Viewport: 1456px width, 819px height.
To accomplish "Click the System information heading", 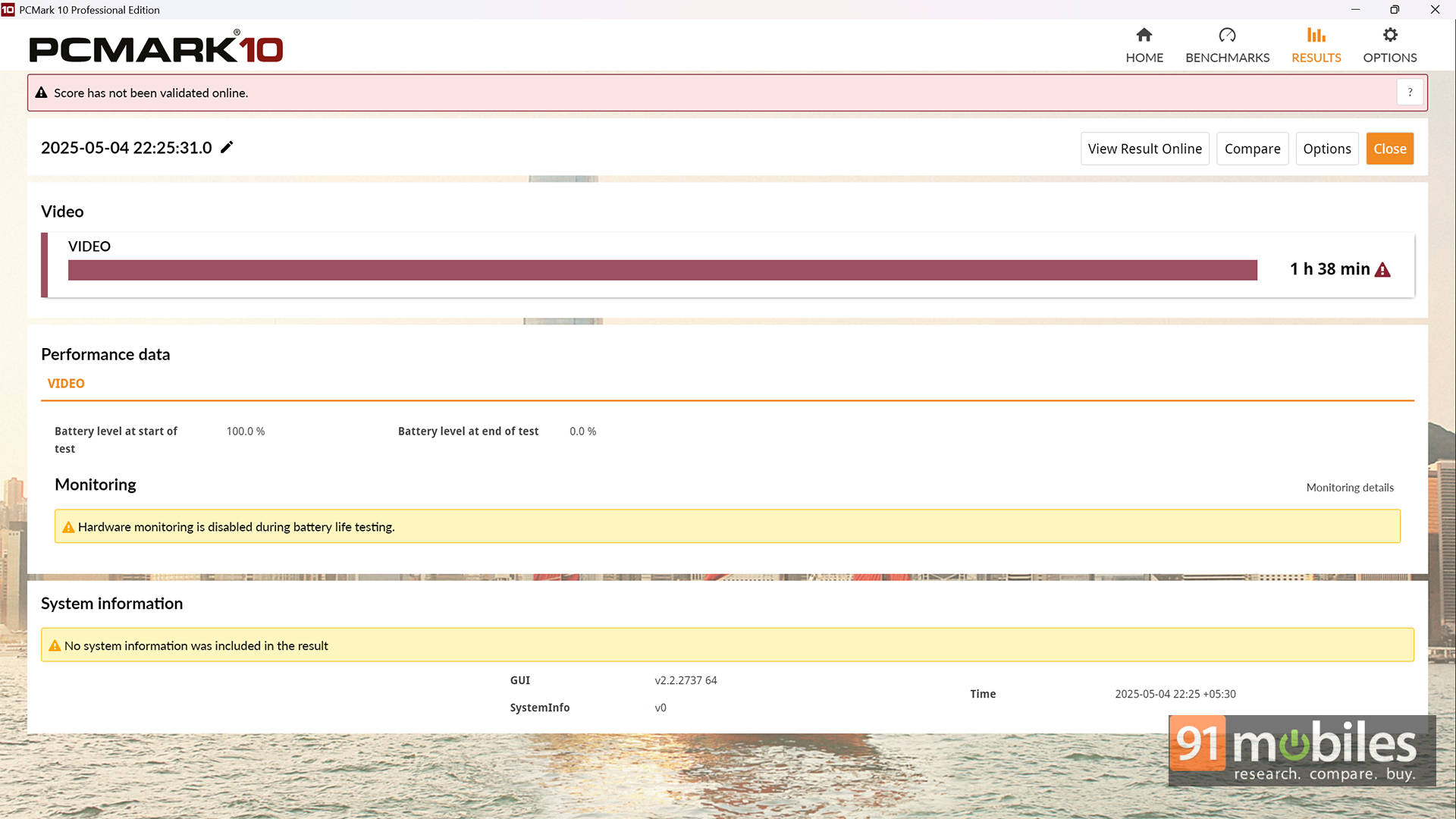I will [x=111, y=604].
